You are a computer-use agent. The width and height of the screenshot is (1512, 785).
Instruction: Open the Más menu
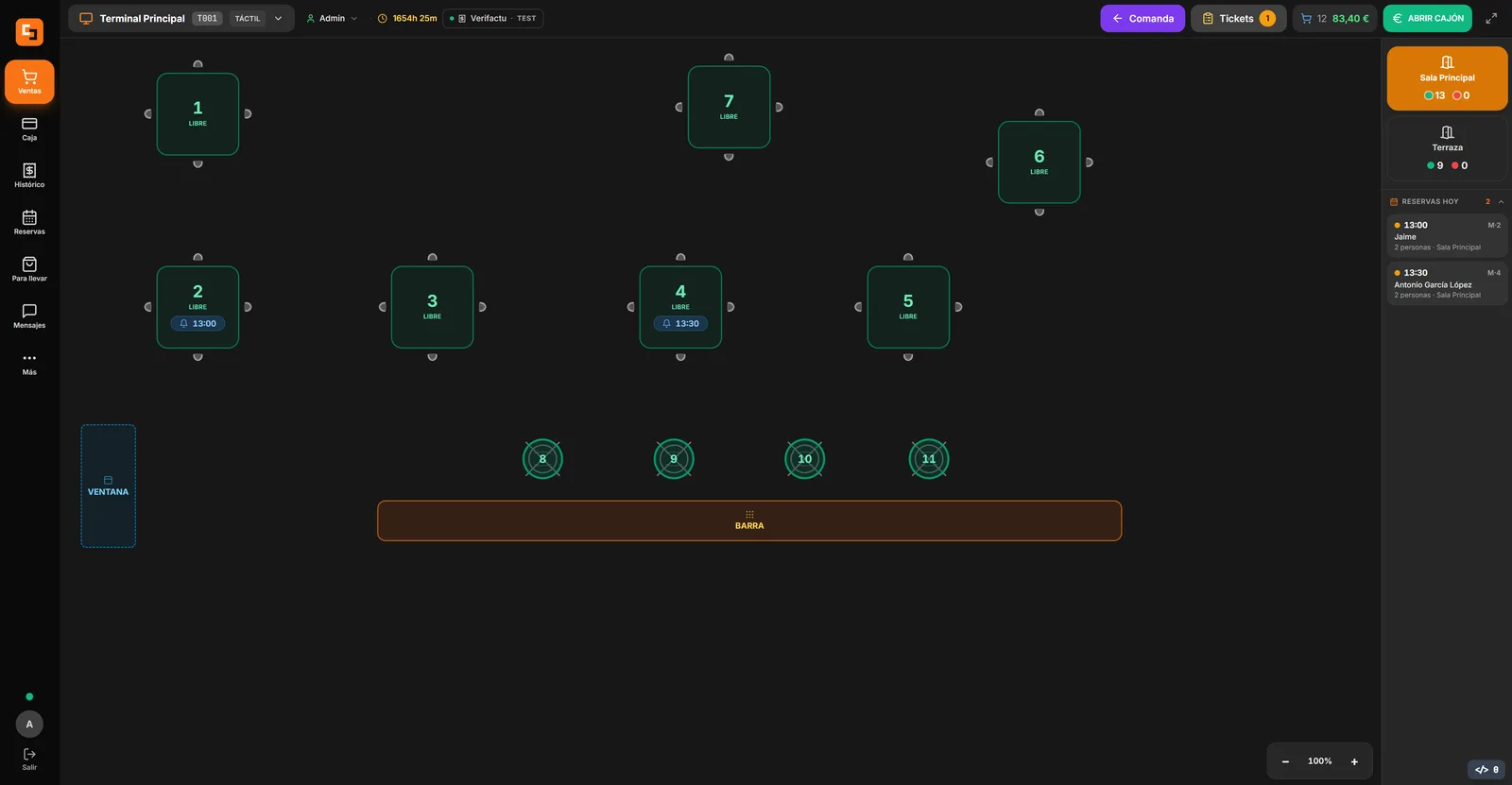pos(29,364)
